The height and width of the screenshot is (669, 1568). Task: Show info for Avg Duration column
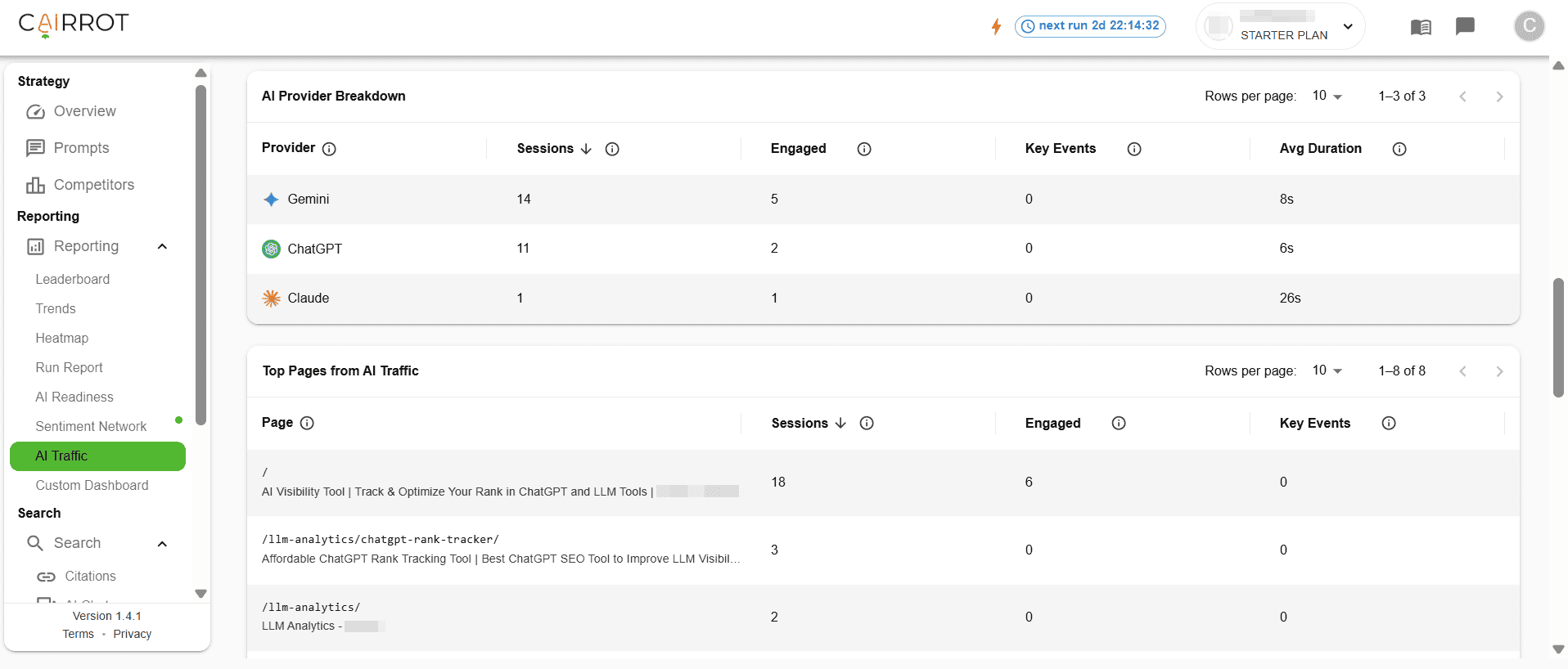[x=1399, y=149]
